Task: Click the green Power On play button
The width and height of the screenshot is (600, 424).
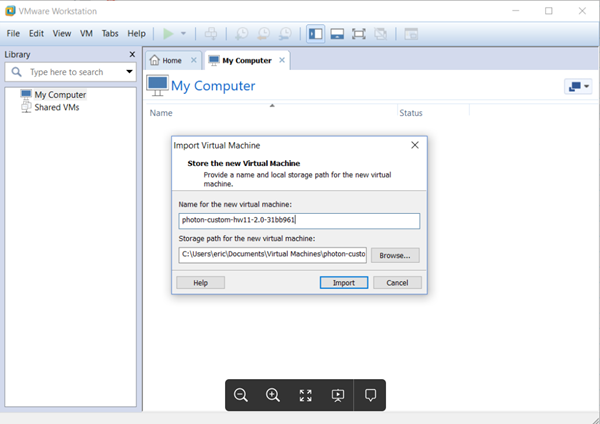Action: 166,33
